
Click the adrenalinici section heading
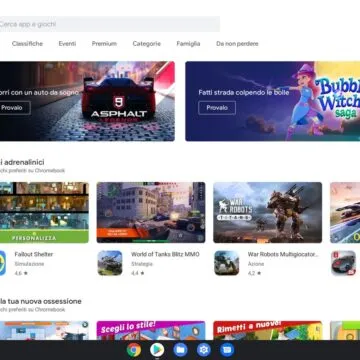pos(22,162)
